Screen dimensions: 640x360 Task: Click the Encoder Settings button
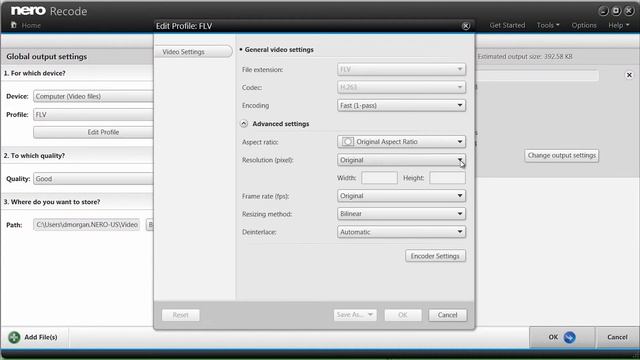point(435,256)
